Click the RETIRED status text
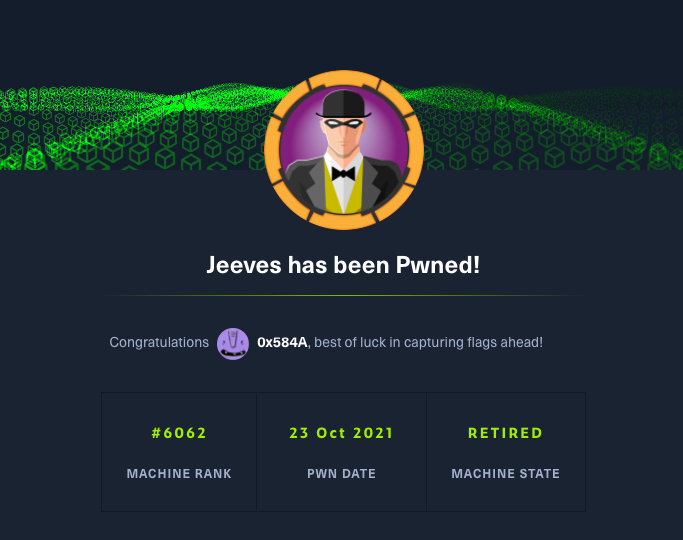The width and height of the screenshot is (683, 540). pyautogui.click(x=505, y=433)
